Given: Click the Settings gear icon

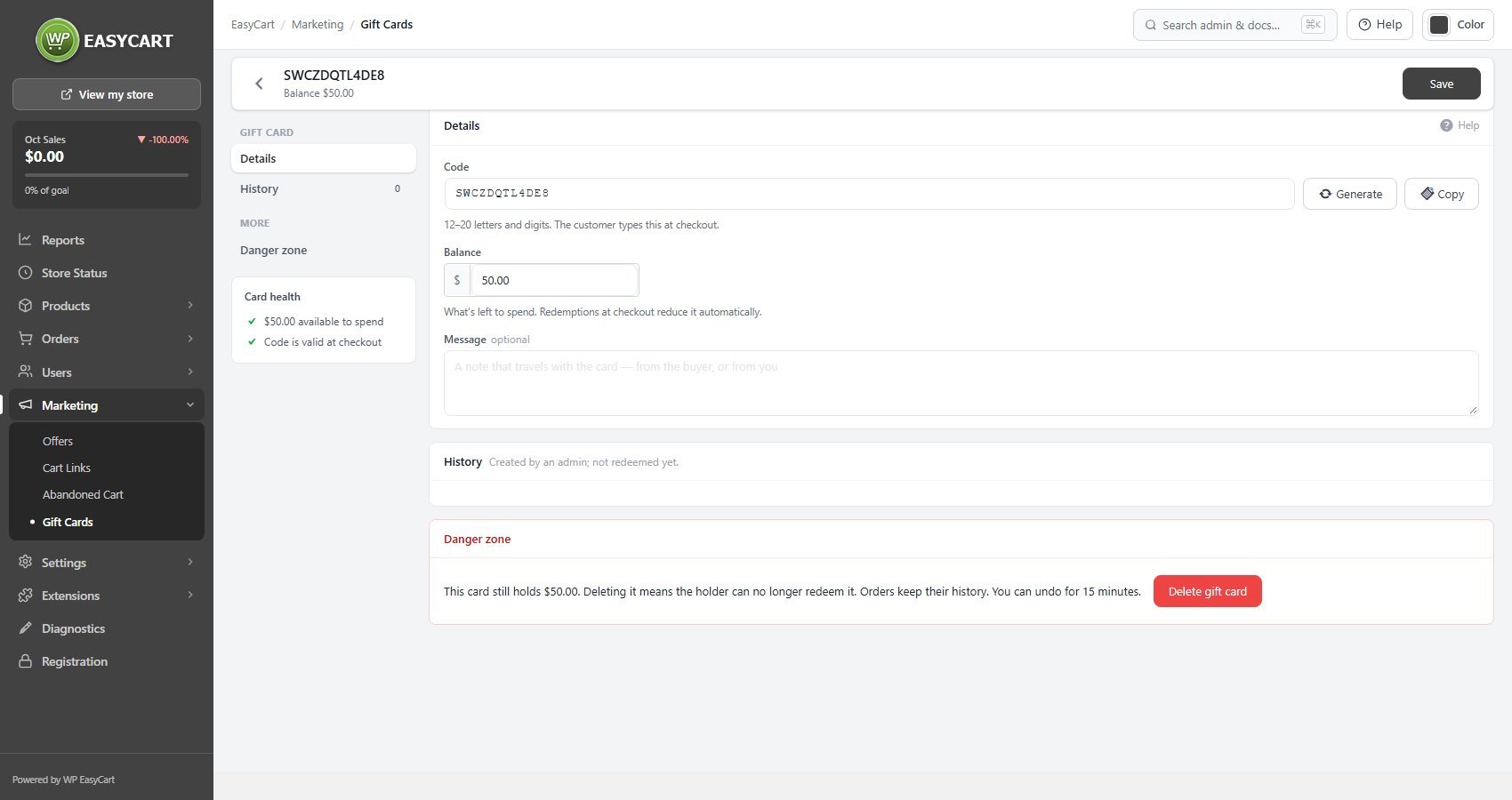Looking at the screenshot, I should click(25, 563).
